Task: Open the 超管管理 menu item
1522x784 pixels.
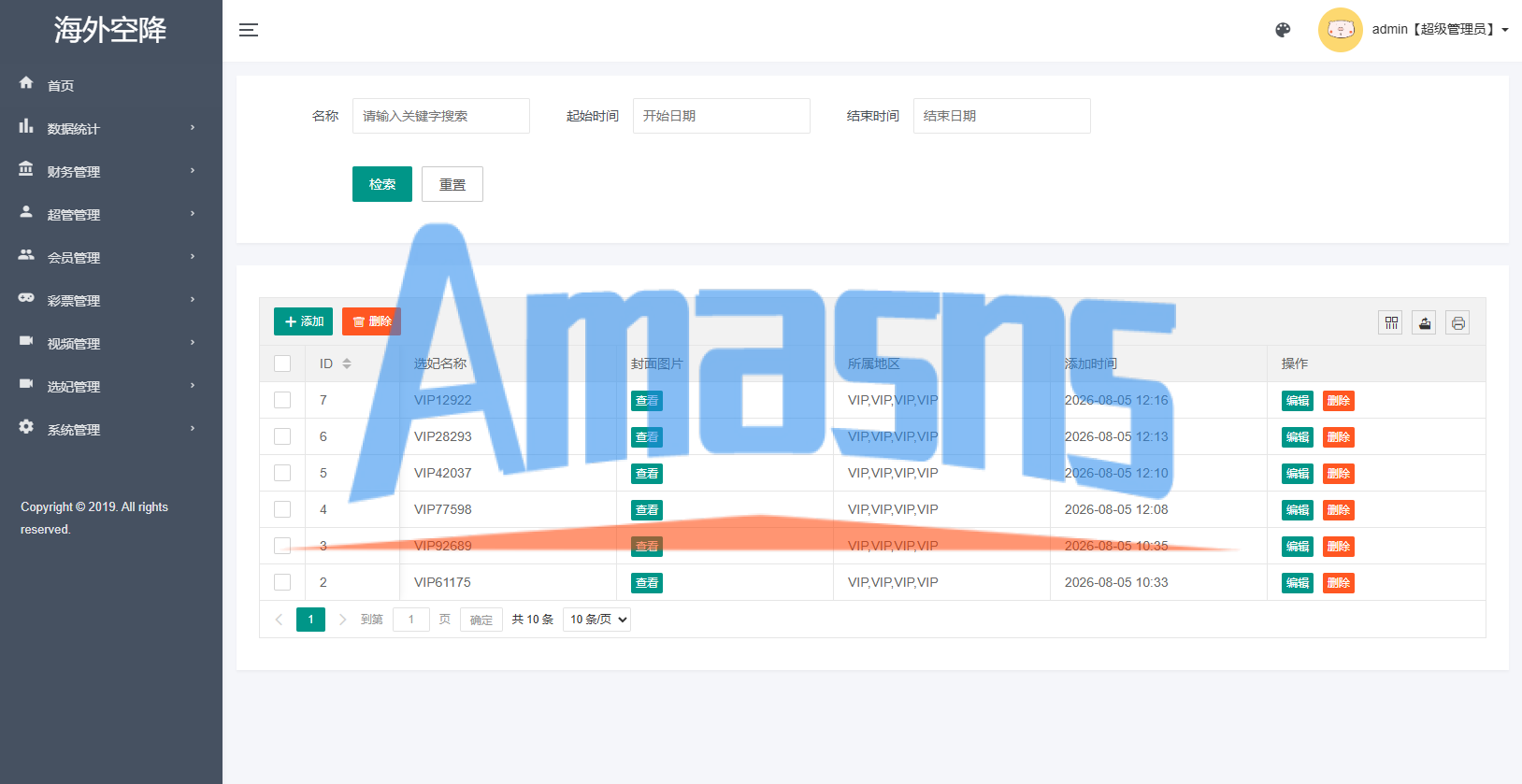Action: coord(111,214)
